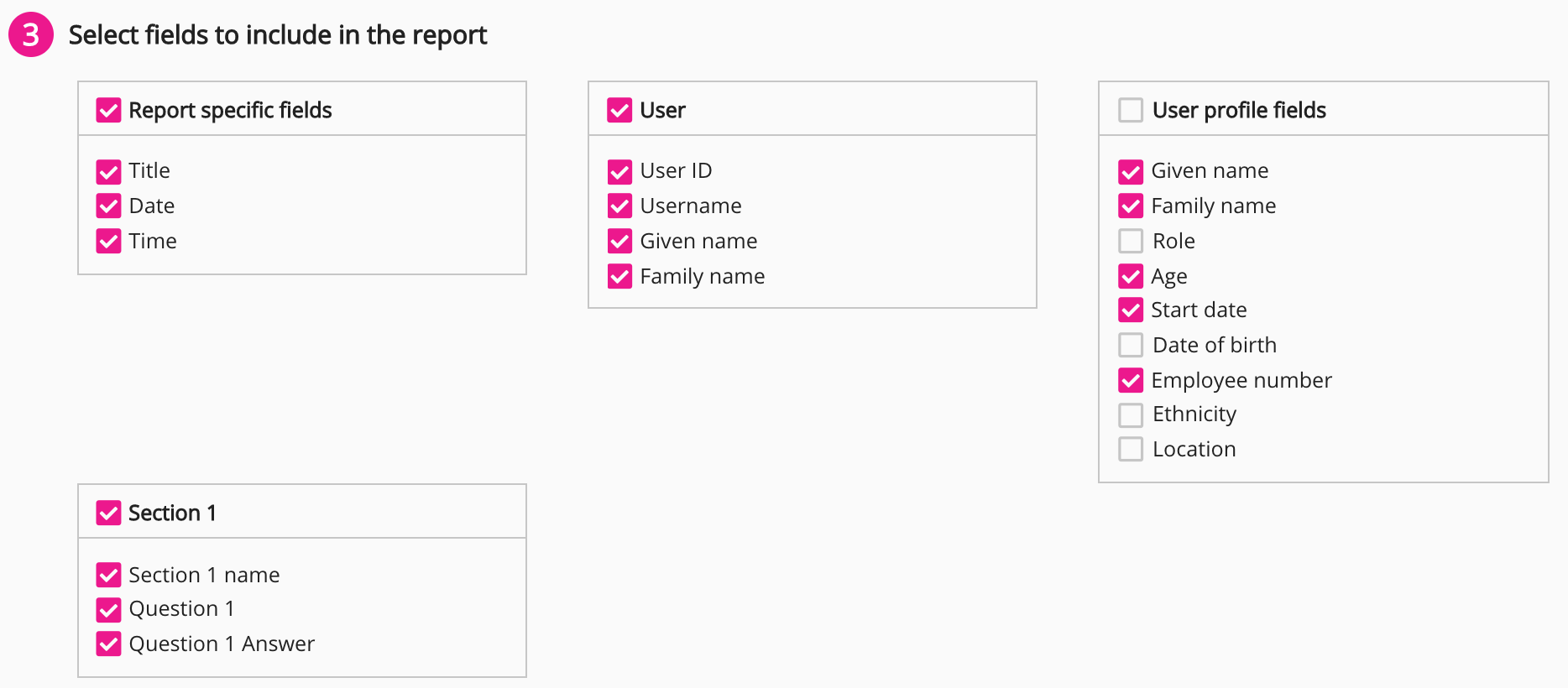Disable Given name under the User group

[x=619, y=242]
